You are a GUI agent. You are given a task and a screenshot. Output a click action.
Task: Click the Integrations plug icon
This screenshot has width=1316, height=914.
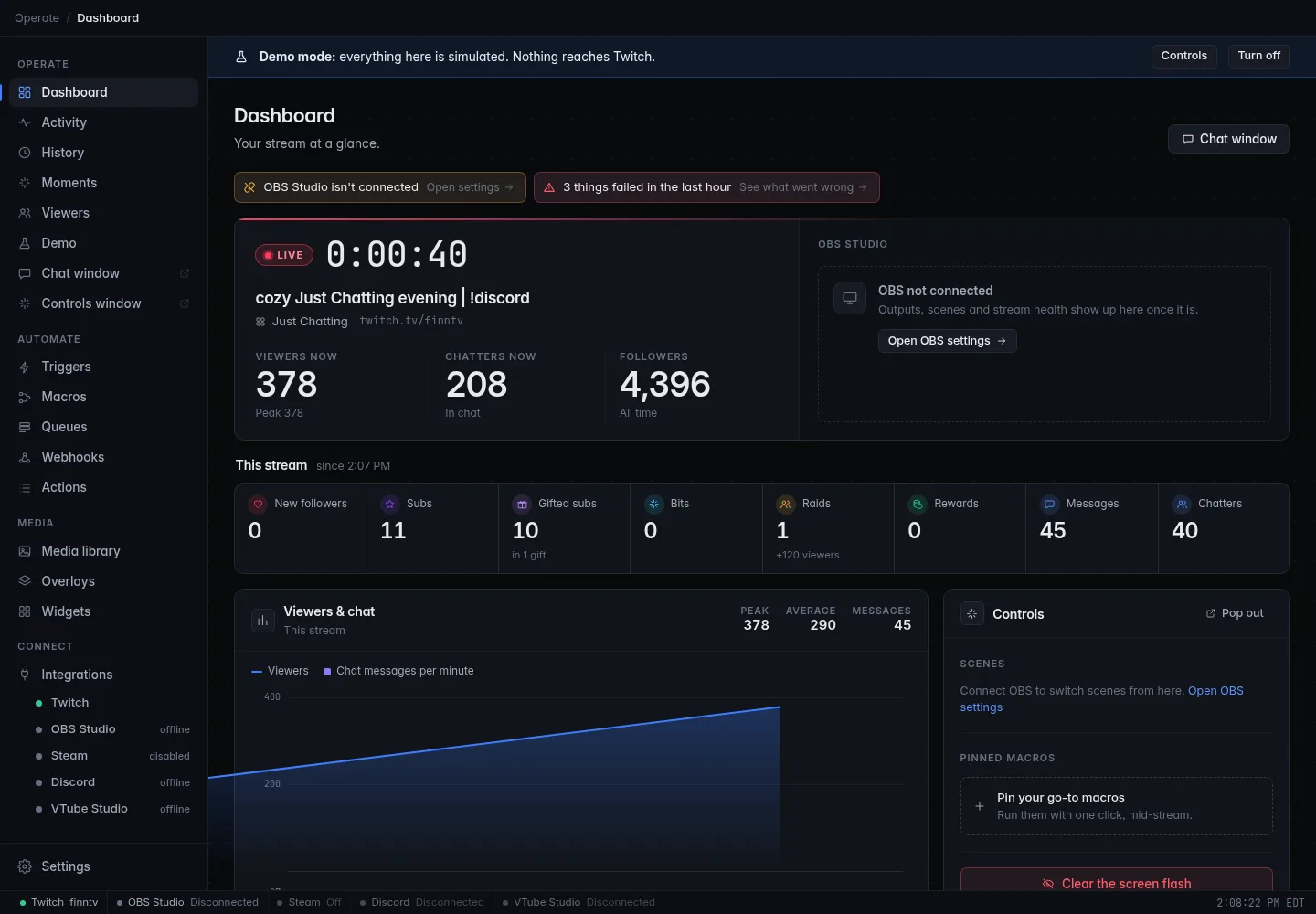click(x=25, y=675)
